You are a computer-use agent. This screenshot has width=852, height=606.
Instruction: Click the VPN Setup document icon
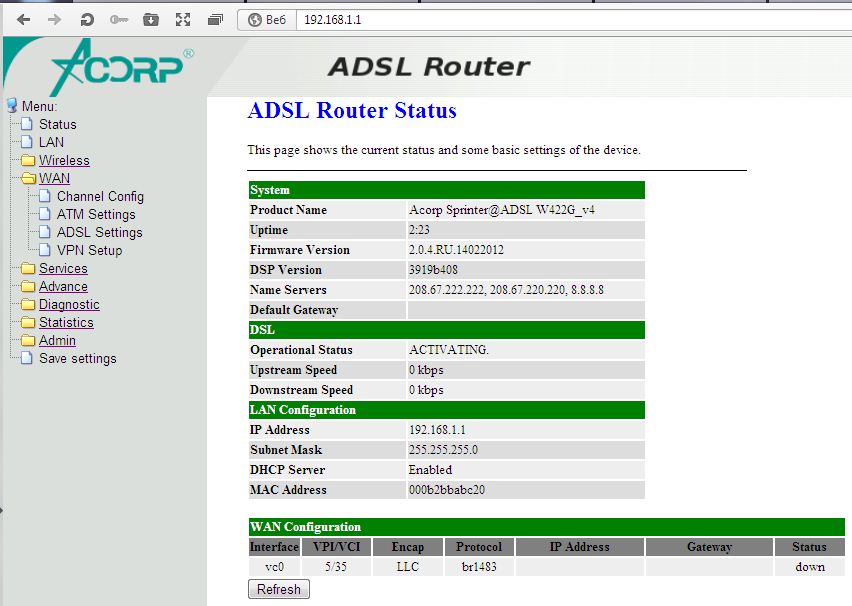45,249
